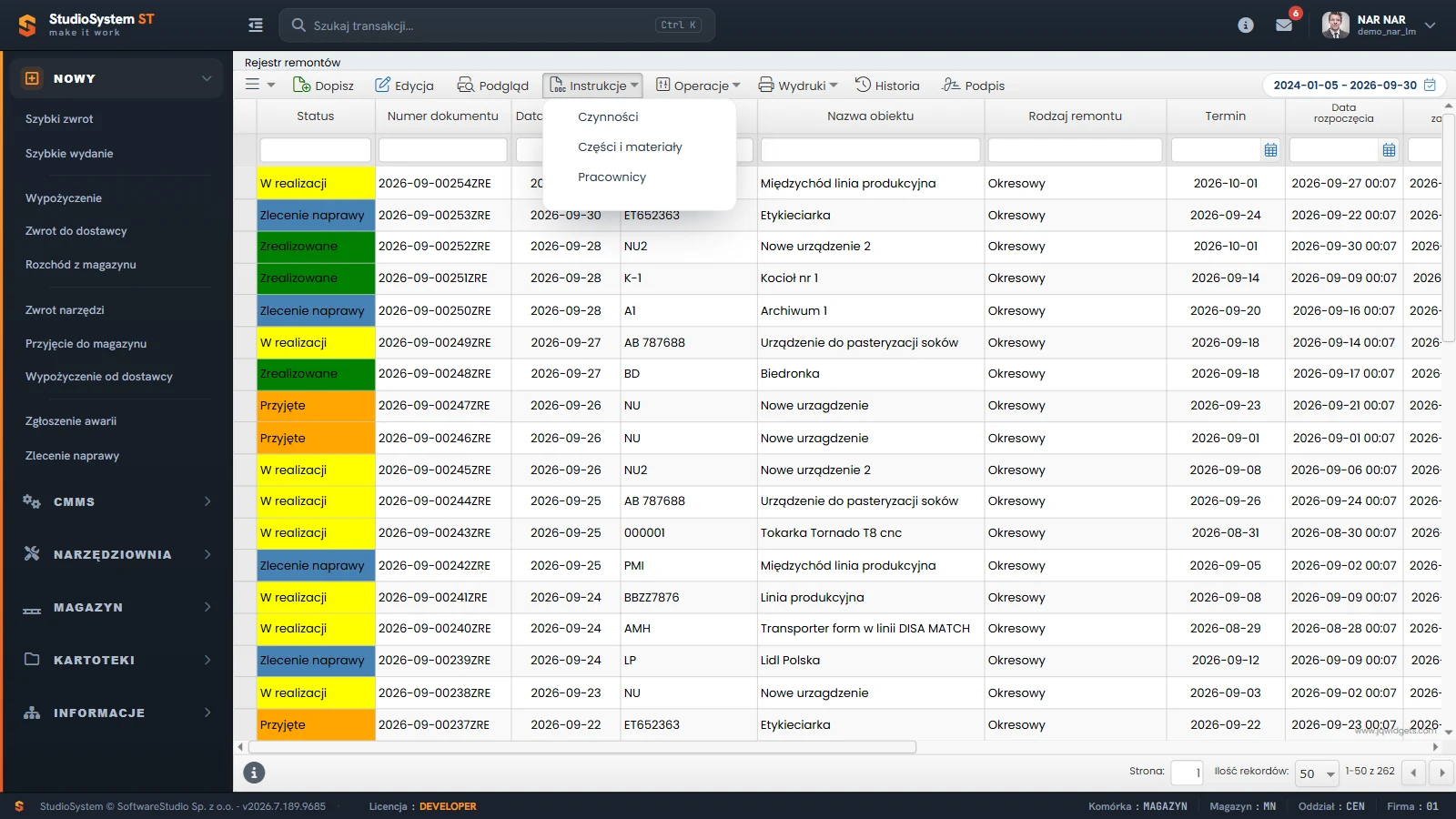The image size is (1456, 819).
Task: Click the StudioSystem logo
Action: (86, 25)
